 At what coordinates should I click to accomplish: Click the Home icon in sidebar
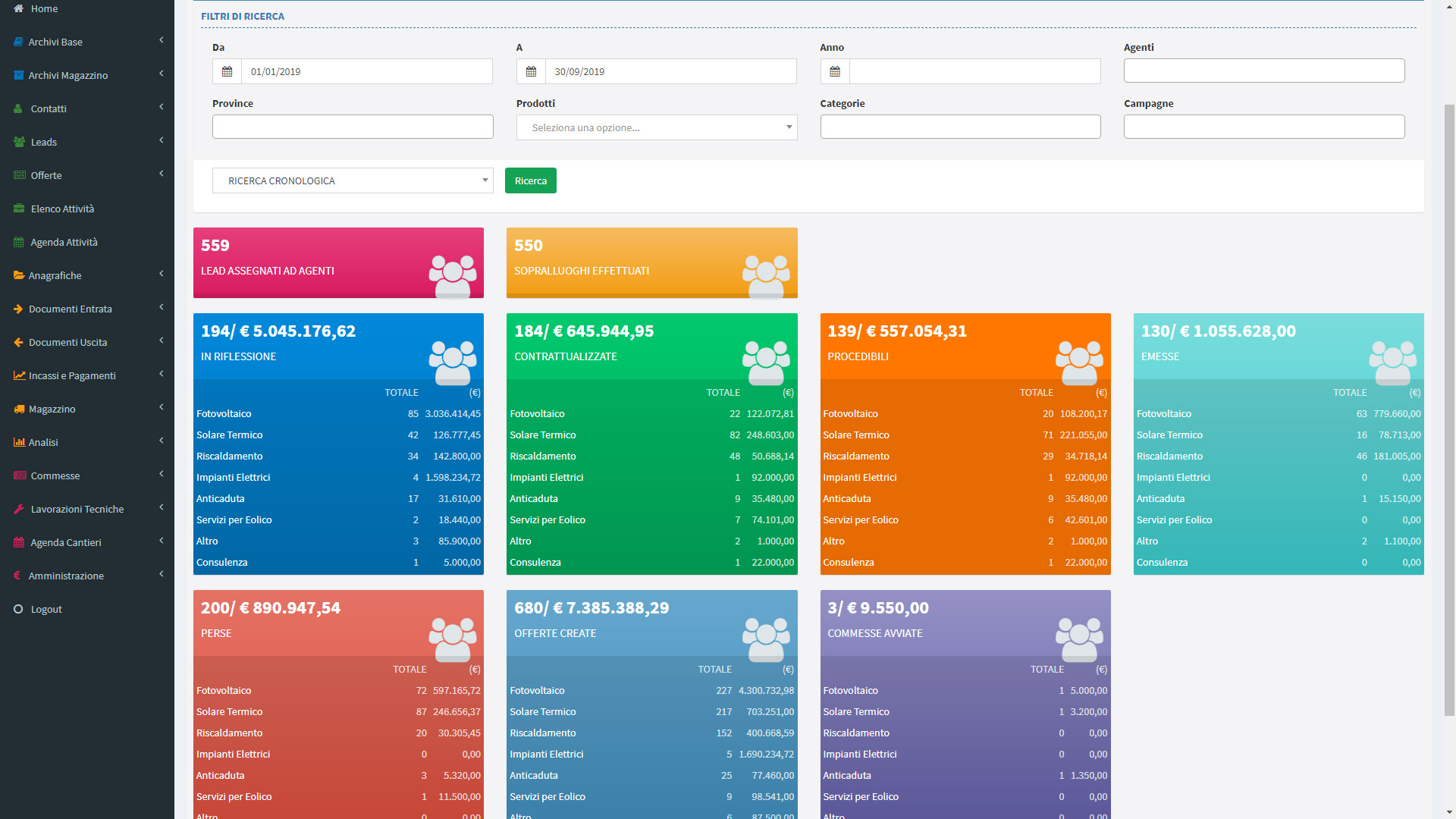[x=19, y=8]
